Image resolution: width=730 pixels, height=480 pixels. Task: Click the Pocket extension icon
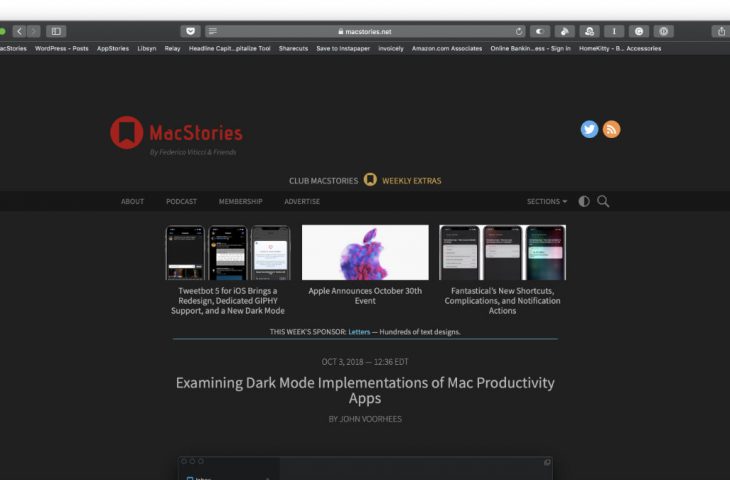click(x=190, y=31)
